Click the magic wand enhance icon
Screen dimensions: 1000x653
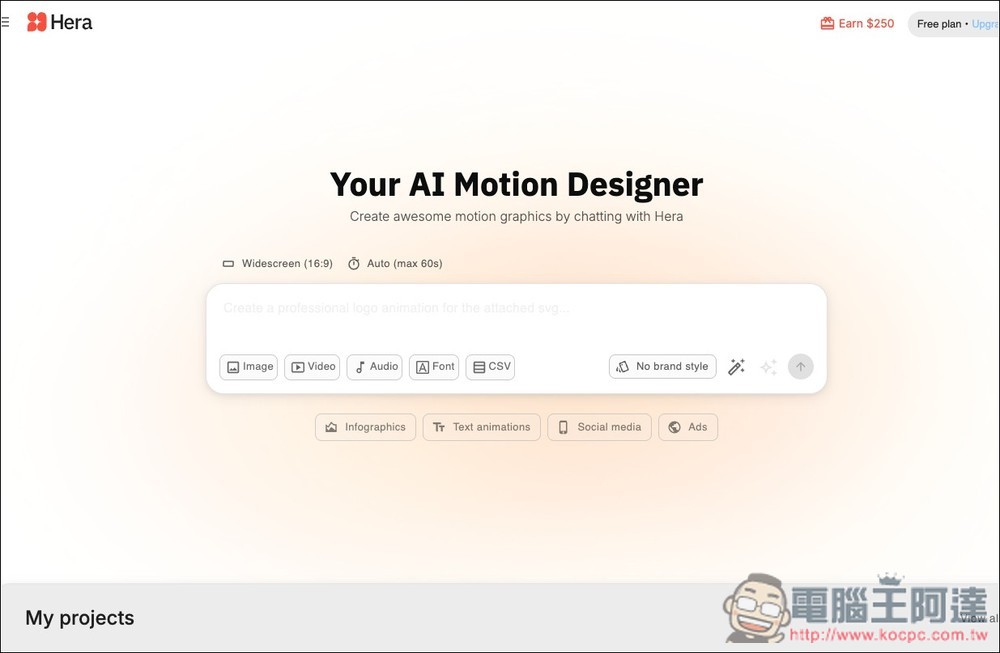point(736,367)
